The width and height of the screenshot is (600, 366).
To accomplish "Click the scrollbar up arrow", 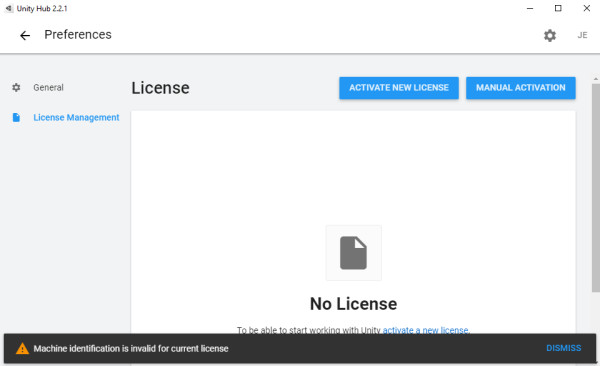I will pos(596,79).
